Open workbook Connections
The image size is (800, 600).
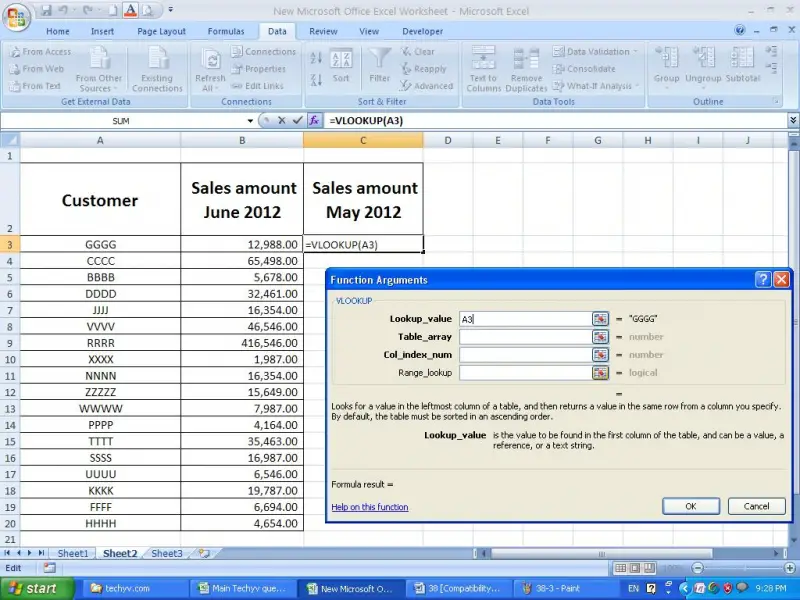tap(263, 52)
